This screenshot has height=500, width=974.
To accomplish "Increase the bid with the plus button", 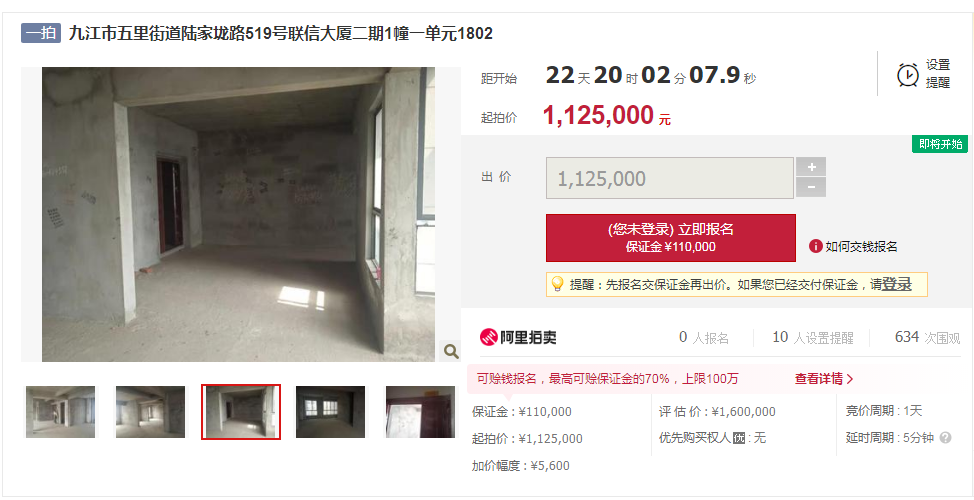I will click(x=811, y=167).
